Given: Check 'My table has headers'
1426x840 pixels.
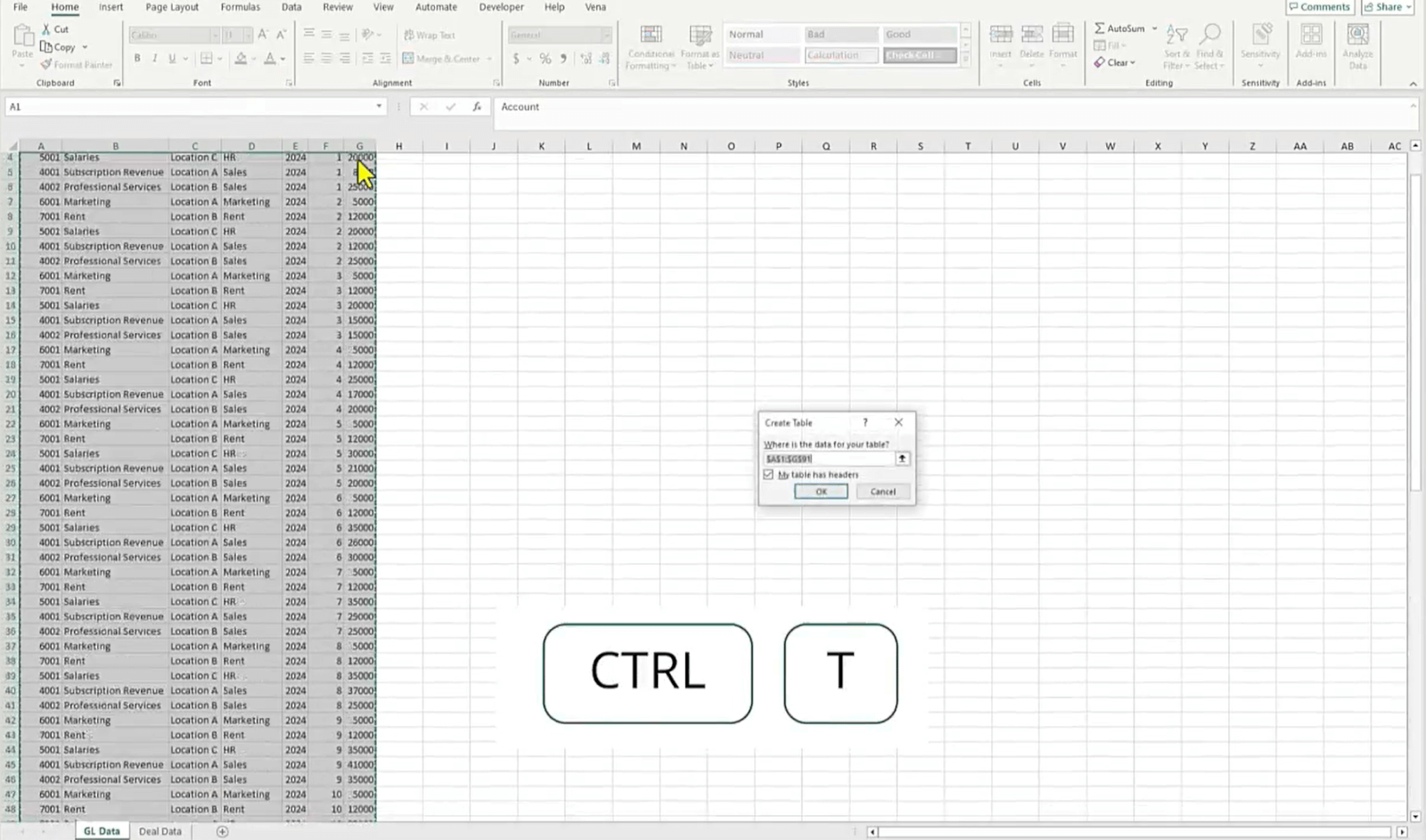Looking at the screenshot, I should click(x=769, y=475).
